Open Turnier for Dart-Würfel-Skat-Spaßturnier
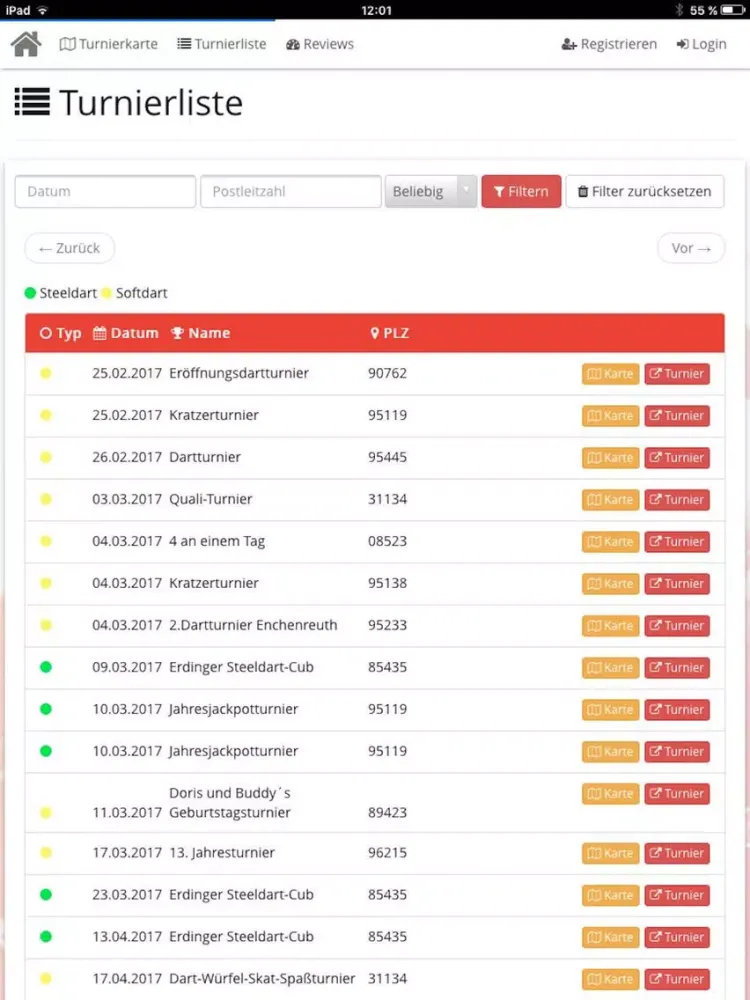This screenshot has height=1000, width=750. pos(677,980)
